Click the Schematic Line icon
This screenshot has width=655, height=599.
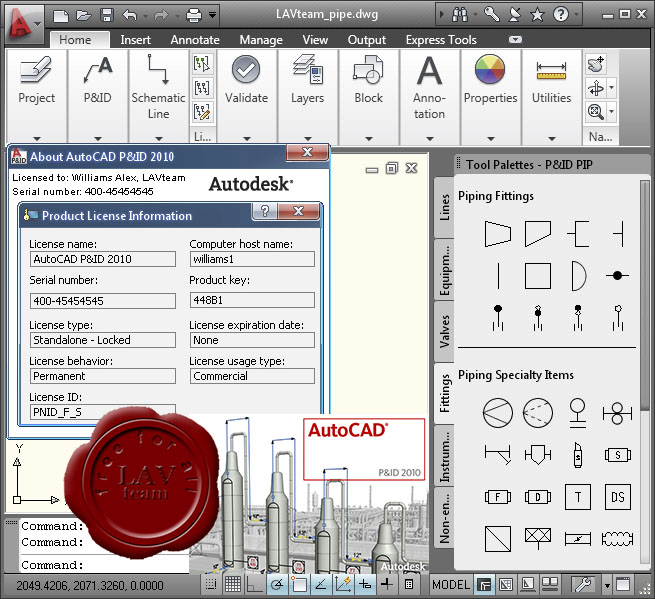tap(158, 69)
